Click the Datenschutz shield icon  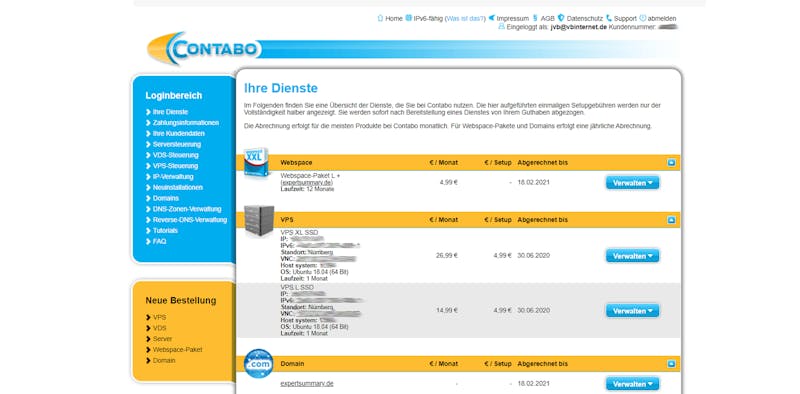561,18
